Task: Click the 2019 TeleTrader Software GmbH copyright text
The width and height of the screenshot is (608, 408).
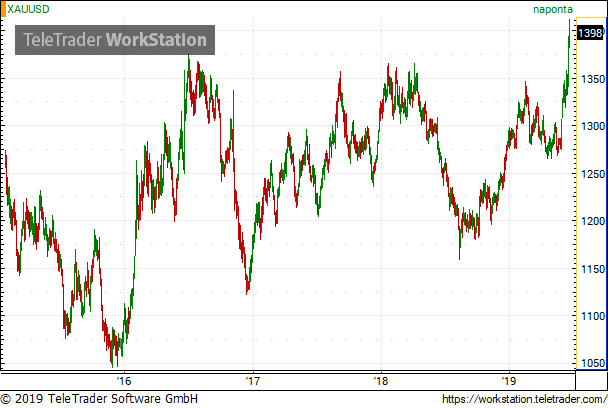Action: coord(99,399)
